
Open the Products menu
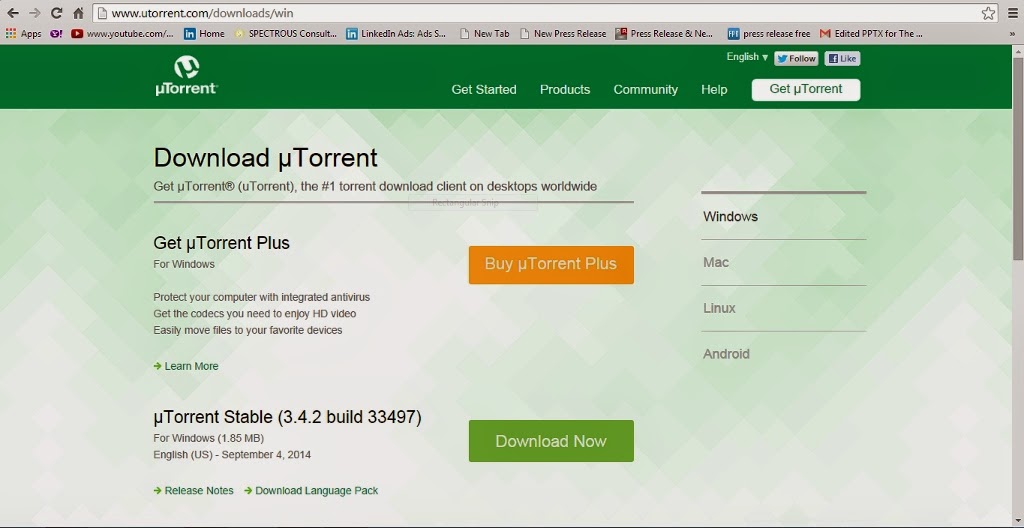pyautogui.click(x=565, y=90)
